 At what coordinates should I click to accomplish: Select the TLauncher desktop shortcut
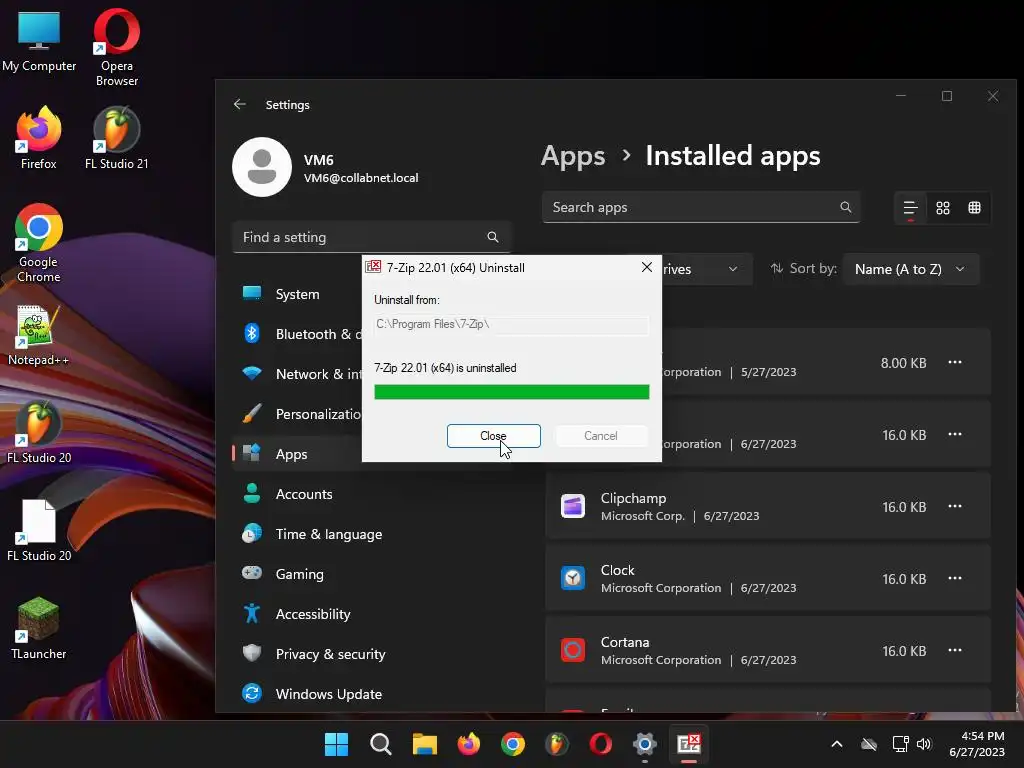coord(39,628)
